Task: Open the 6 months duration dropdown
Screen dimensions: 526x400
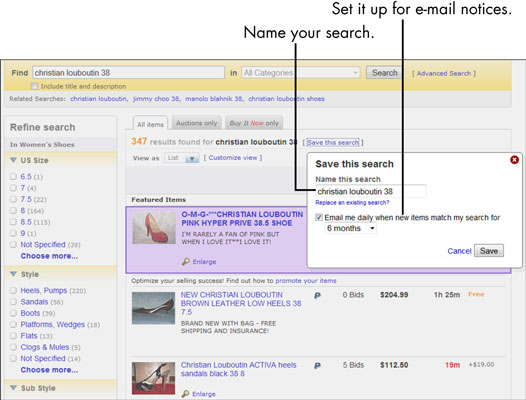Action: tap(350, 229)
